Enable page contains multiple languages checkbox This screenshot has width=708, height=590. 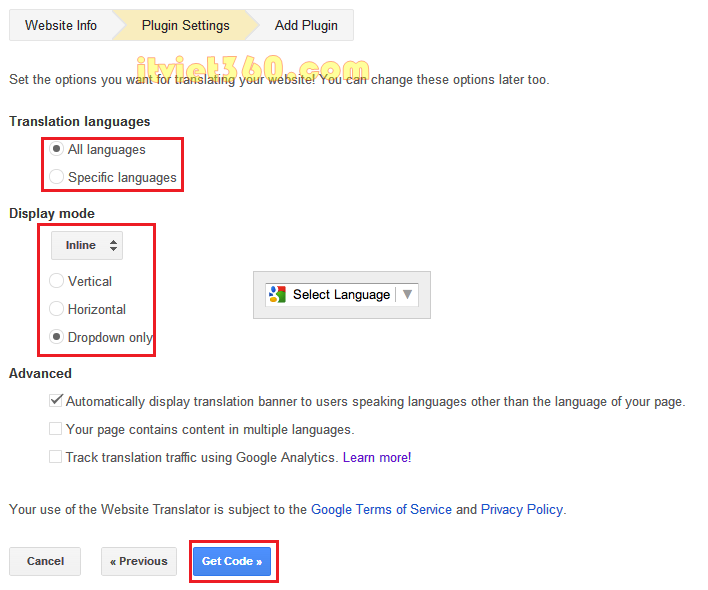click(56, 429)
